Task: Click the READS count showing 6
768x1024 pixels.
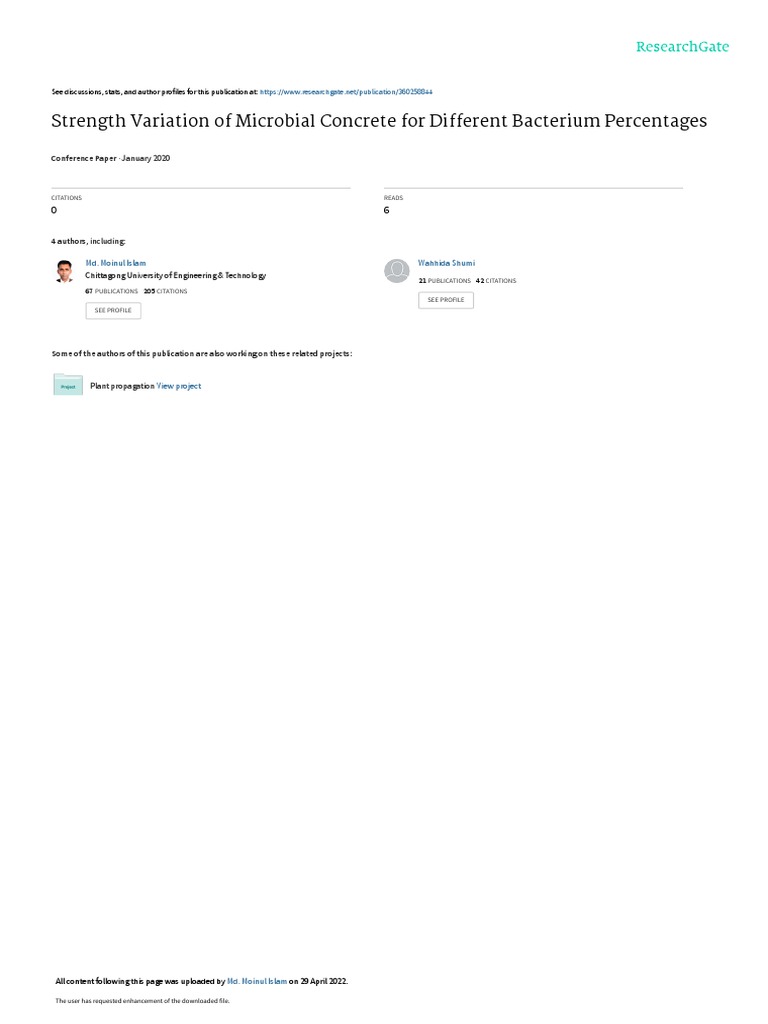Action: [x=387, y=210]
